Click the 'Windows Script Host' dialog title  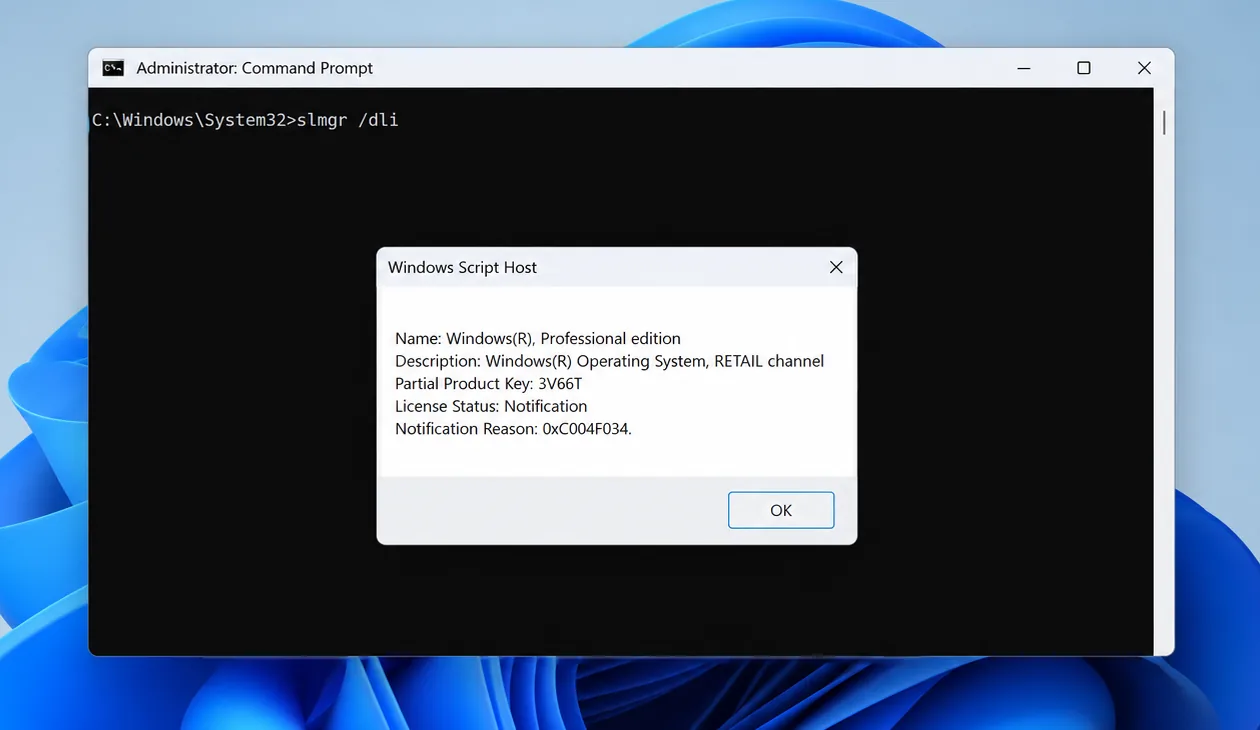coord(462,267)
